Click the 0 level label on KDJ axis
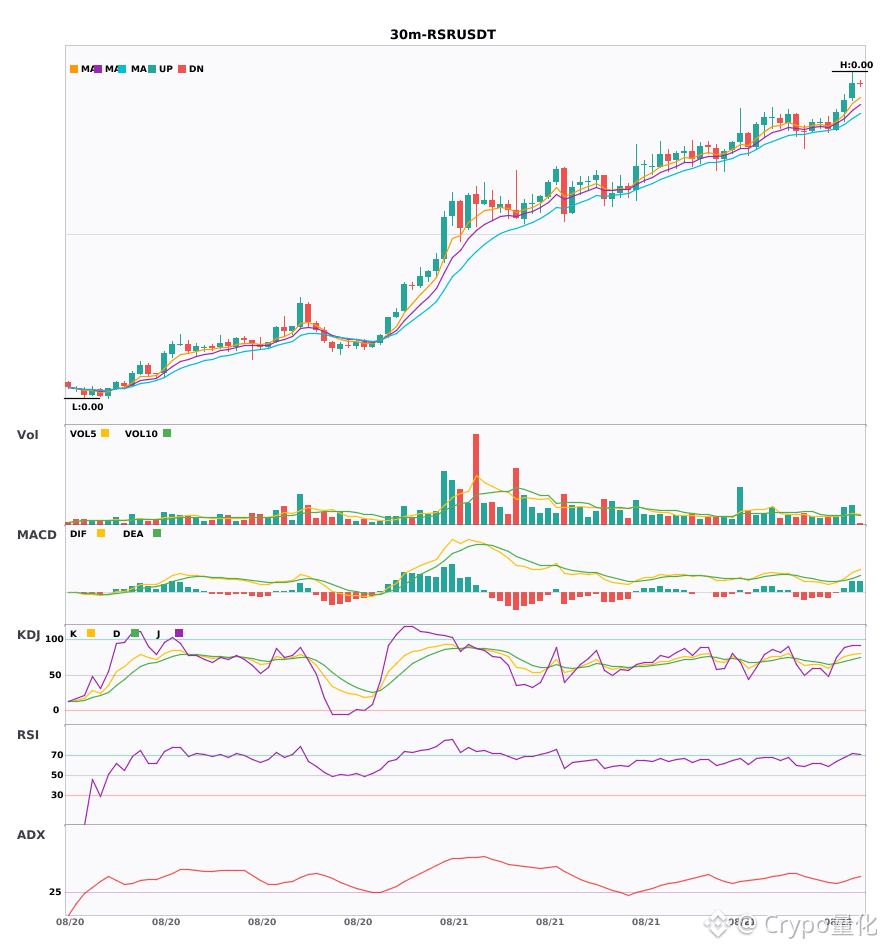885x950 pixels. (56, 710)
